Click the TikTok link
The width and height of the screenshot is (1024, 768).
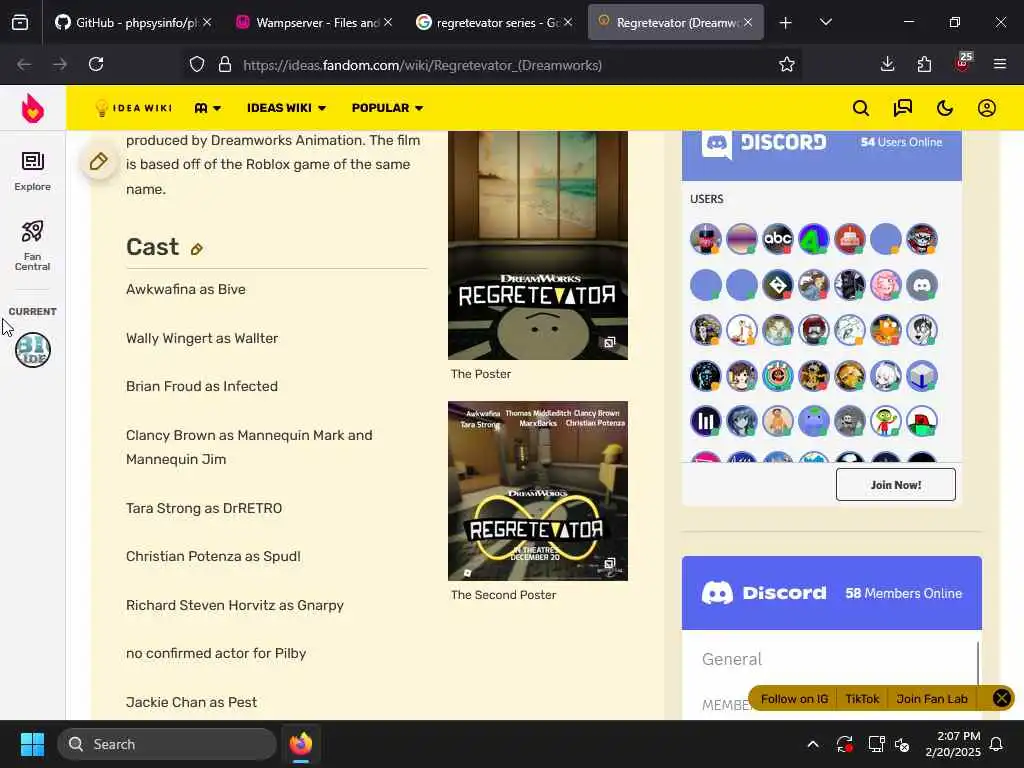click(x=862, y=699)
